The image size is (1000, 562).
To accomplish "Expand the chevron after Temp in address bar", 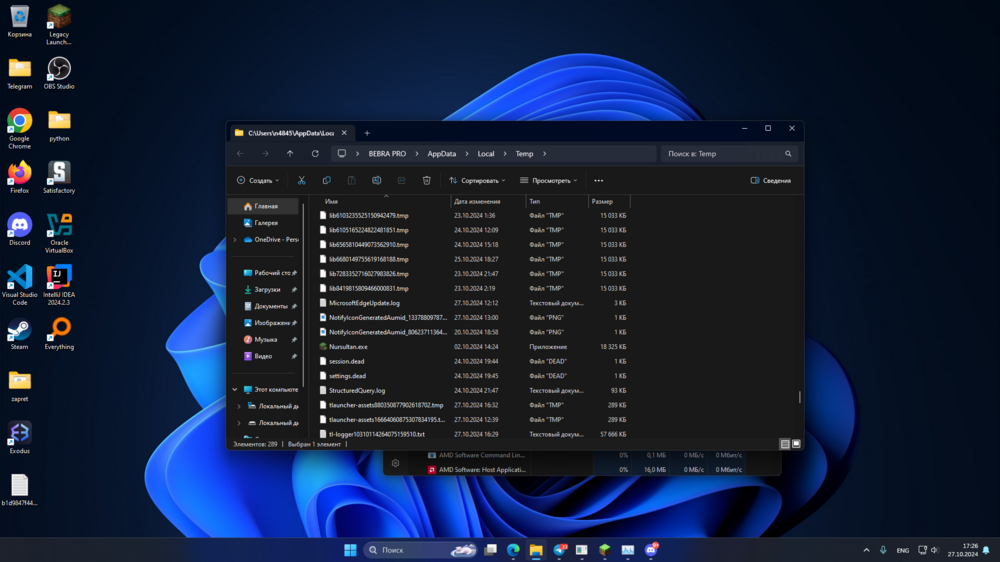I will pyautogui.click(x=545, y=154).
